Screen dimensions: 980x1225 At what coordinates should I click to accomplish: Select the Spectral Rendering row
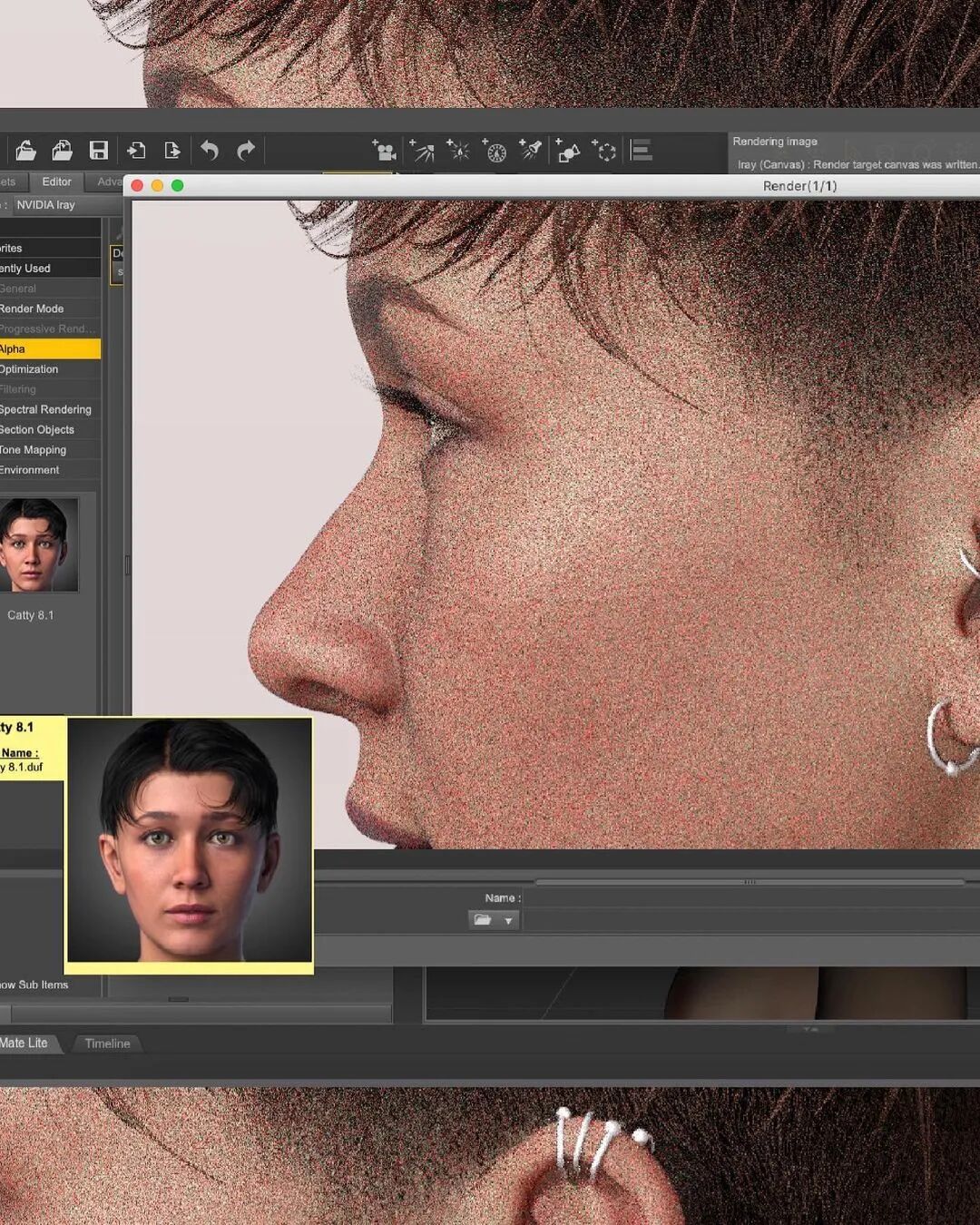tap(50, 409)
